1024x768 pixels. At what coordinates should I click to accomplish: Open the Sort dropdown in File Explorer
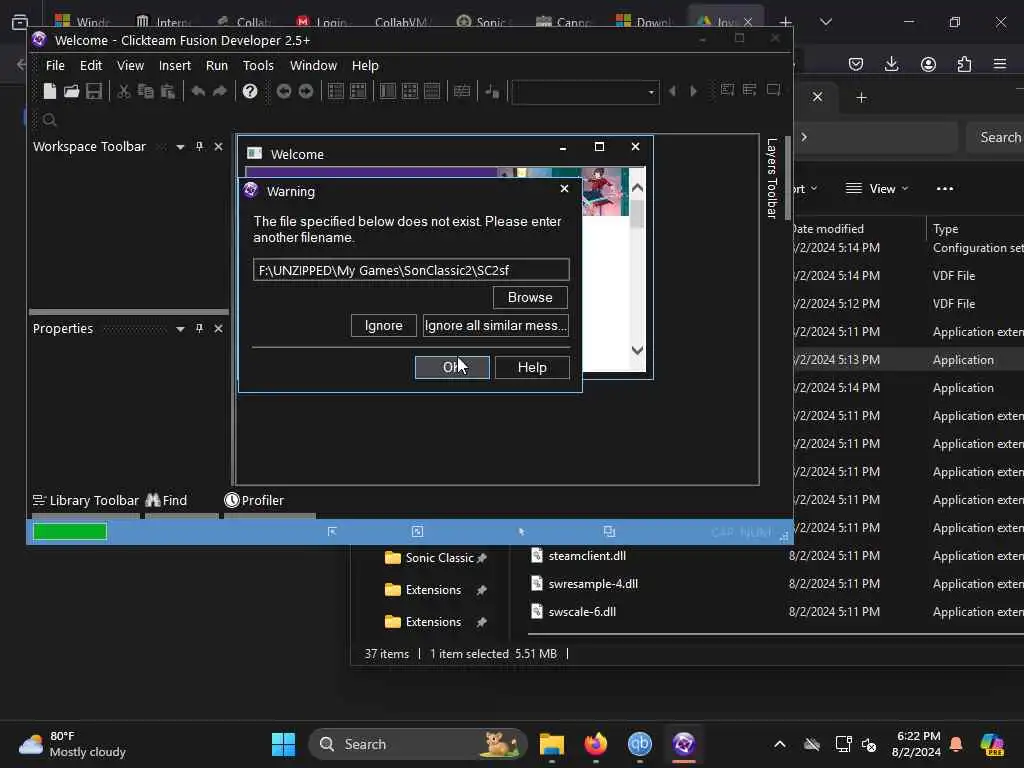tap(805, 189)
